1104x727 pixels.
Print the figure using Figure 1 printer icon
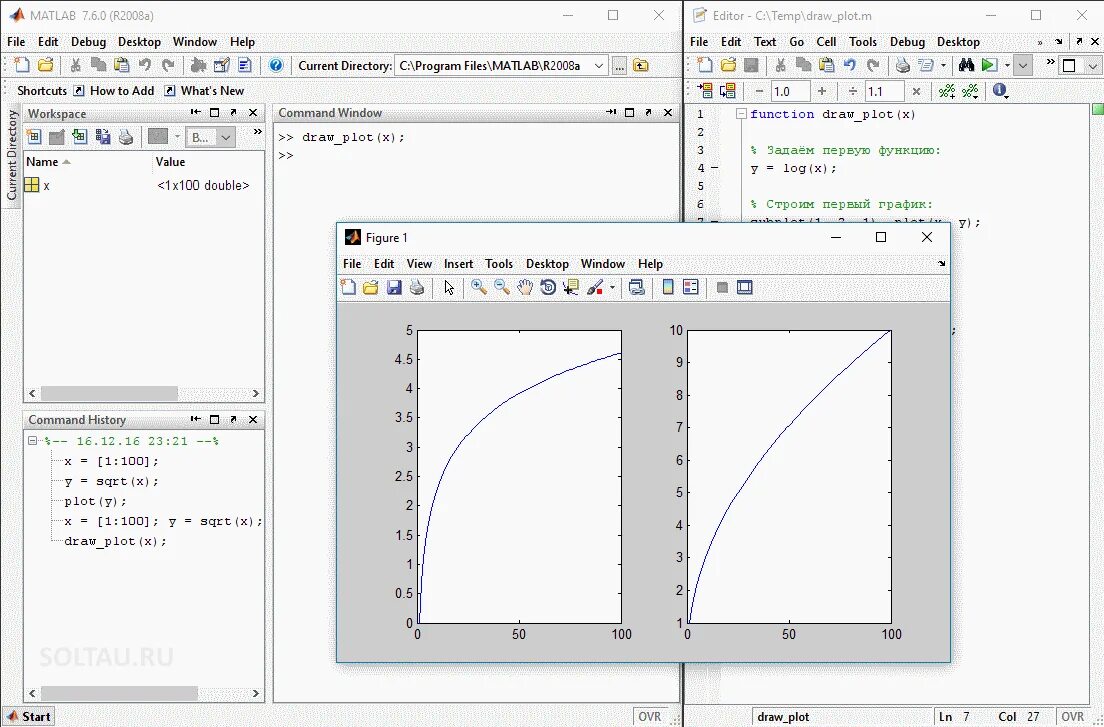click(417, 287)
